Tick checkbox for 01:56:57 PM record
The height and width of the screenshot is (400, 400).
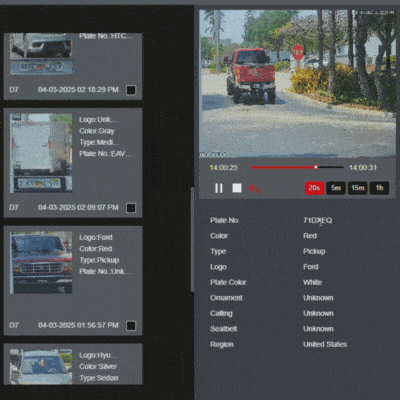[131, 326]
